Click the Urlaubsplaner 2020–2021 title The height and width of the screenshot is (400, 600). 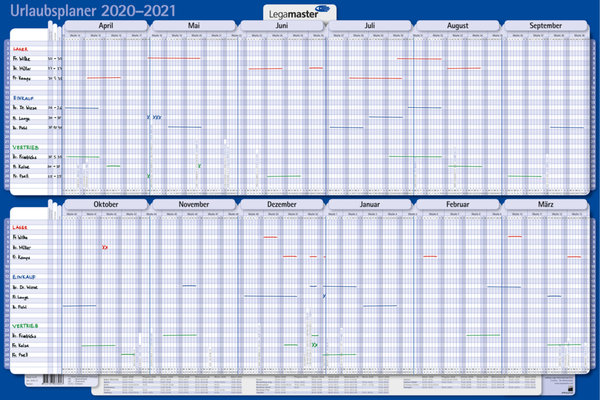coord(63,9)
